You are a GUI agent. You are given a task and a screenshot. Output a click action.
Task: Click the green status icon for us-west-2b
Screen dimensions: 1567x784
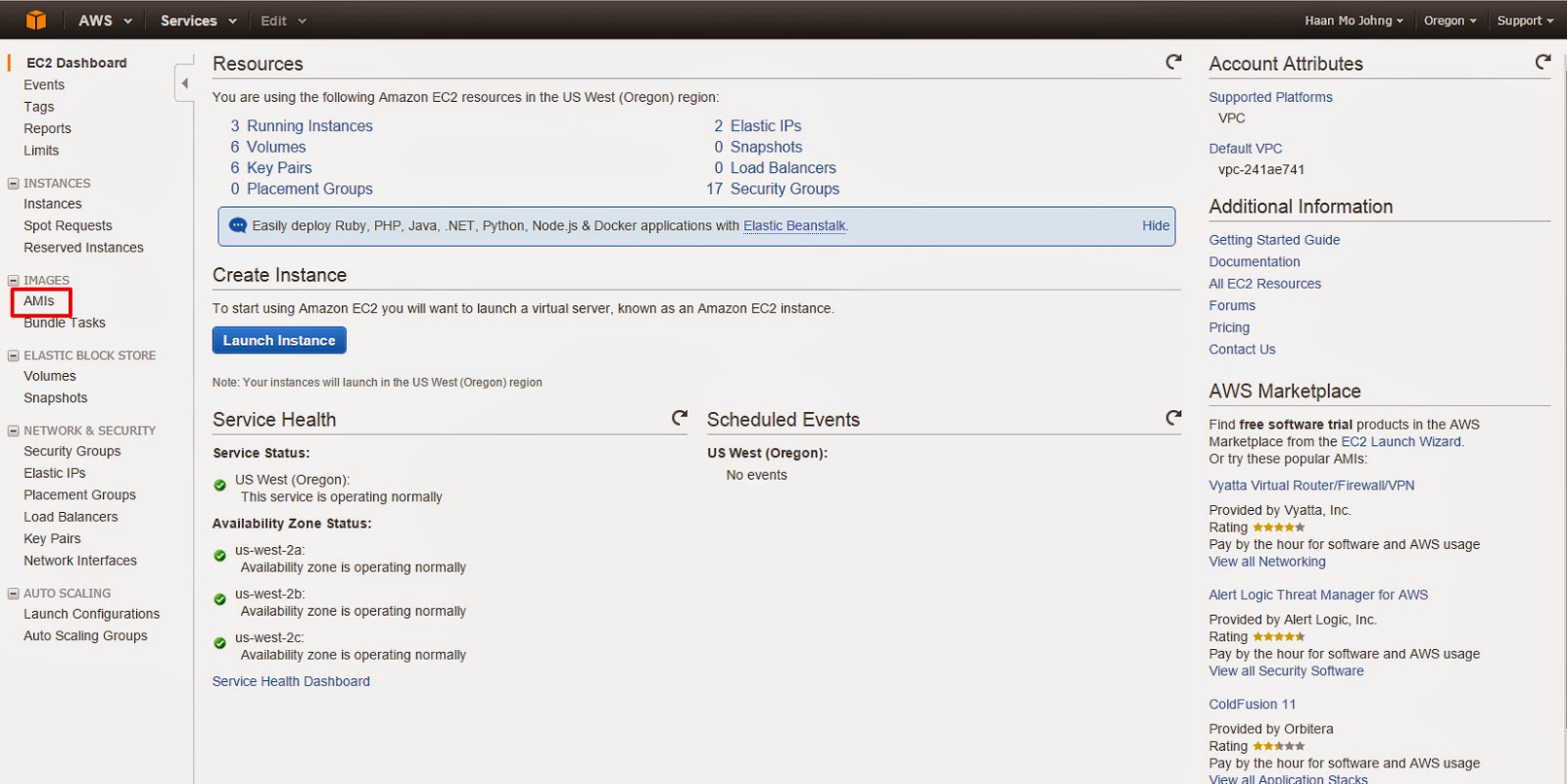(220, 599)
